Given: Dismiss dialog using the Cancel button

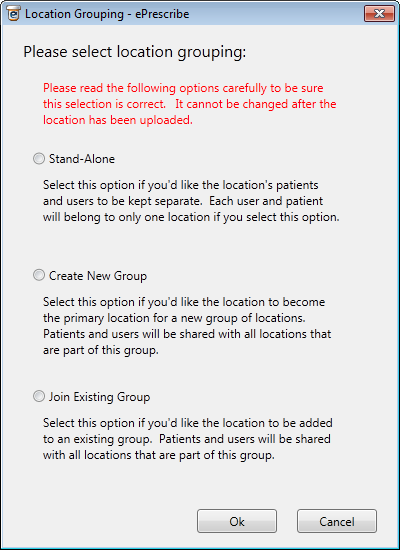Looking at the screenshot, I should (x=337, y=521).
